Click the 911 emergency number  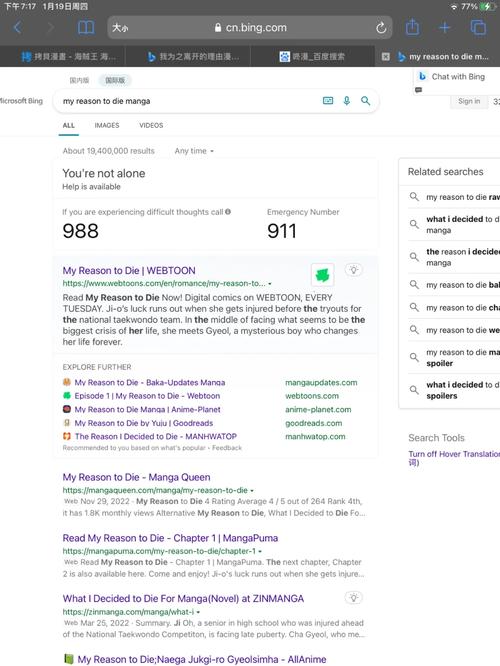282,231
